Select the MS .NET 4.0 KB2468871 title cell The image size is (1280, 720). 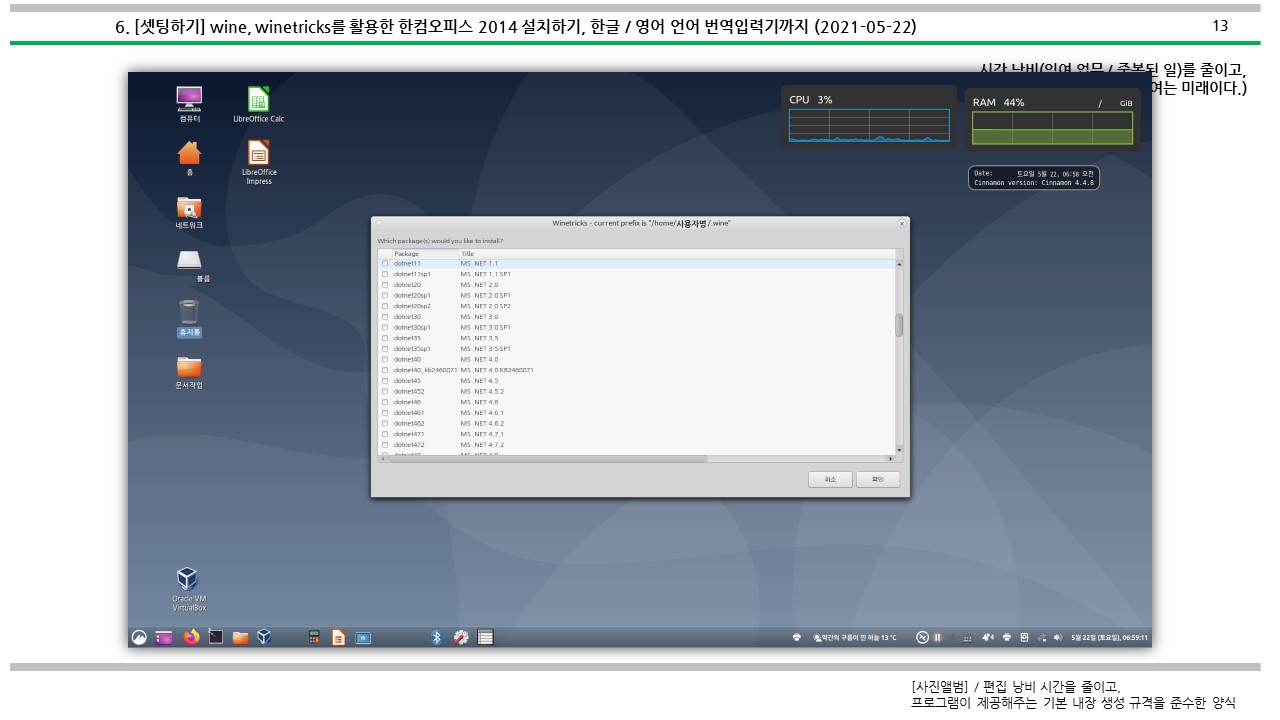497,370
